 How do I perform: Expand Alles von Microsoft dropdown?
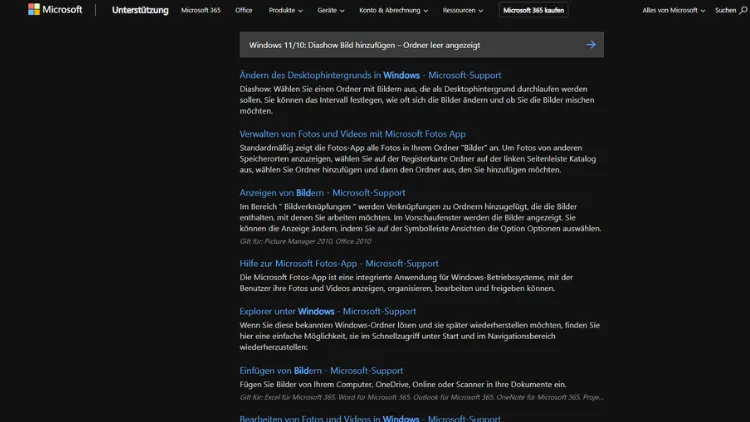[673, 10]
